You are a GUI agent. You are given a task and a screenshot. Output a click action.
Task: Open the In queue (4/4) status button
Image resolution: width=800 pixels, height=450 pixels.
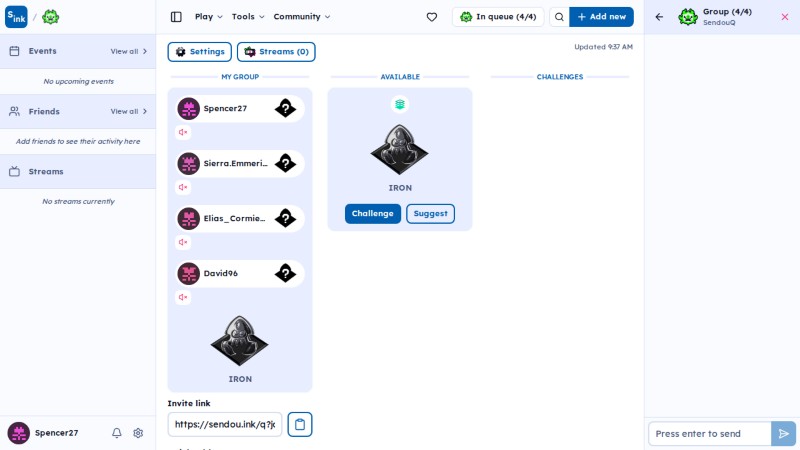(498, 17)
